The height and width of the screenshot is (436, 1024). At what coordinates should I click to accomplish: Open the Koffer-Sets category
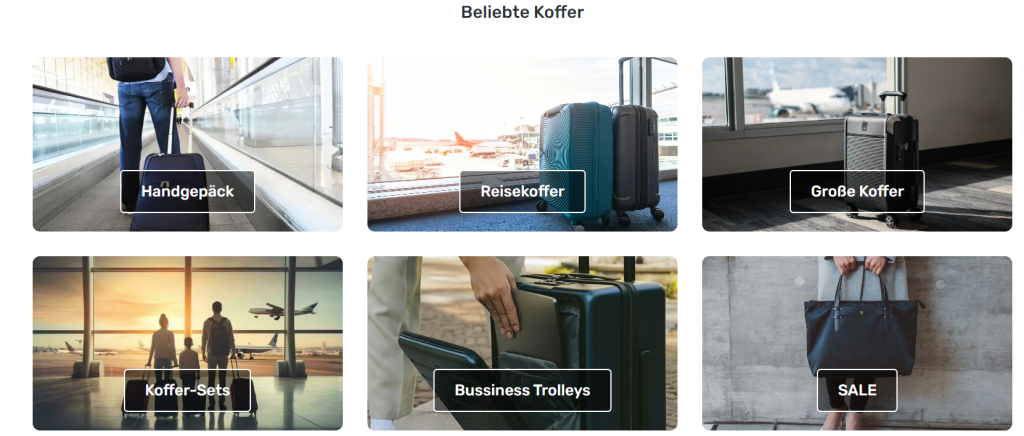point(187,390)
